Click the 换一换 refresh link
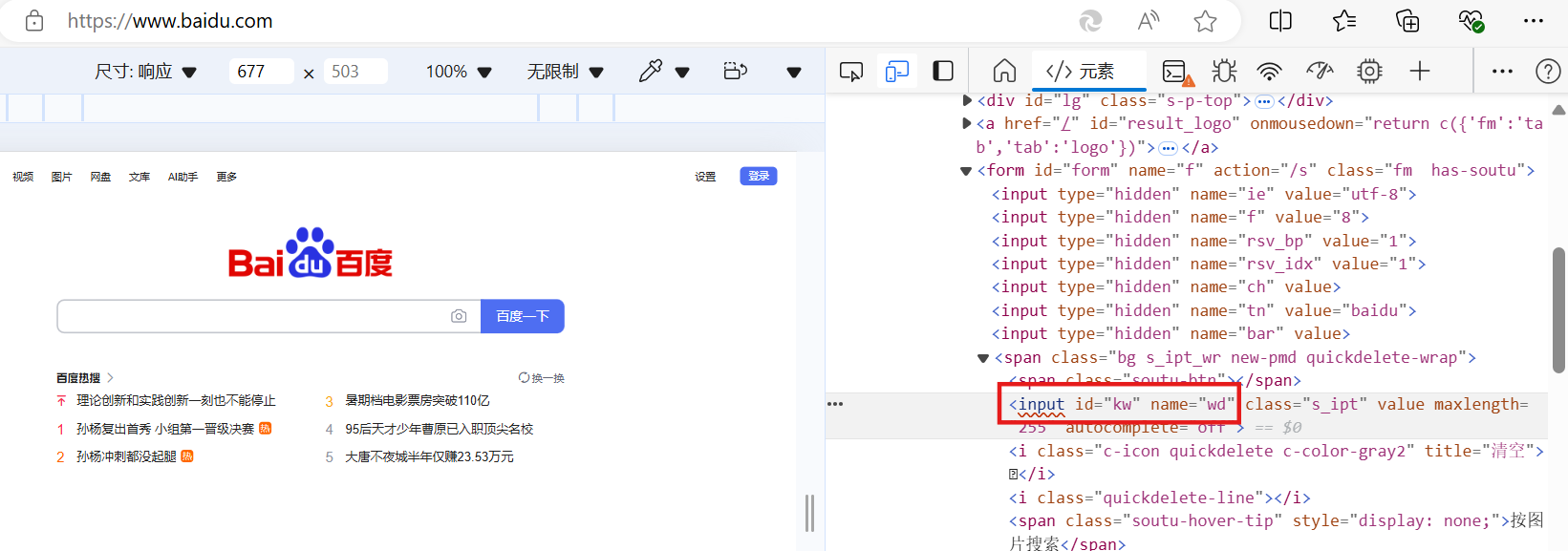Image resolution: width=1568 pixels, height=551 pixels. pos(542,378)
